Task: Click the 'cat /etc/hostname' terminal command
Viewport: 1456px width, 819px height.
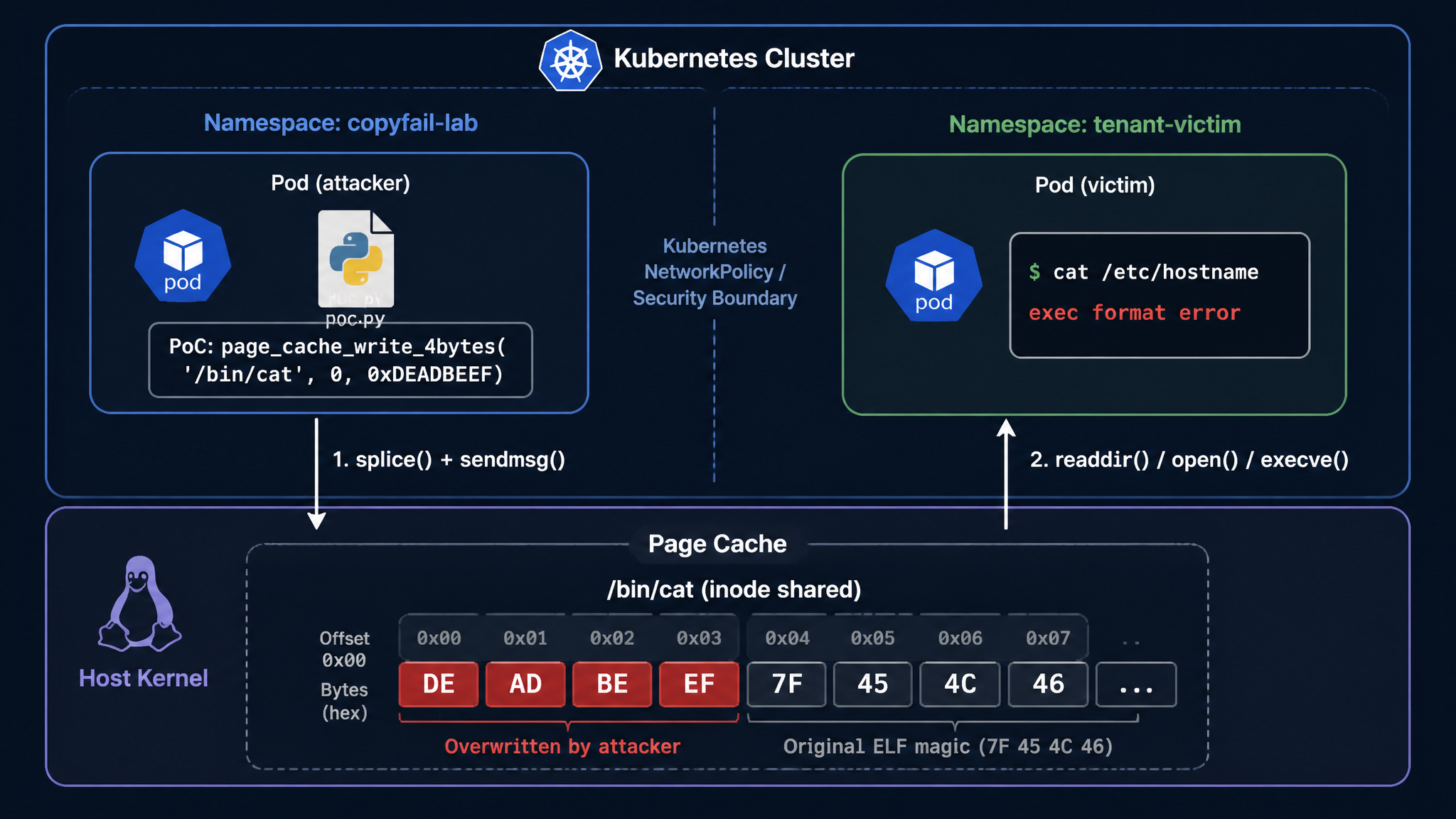Action: tap(1155, 272)
